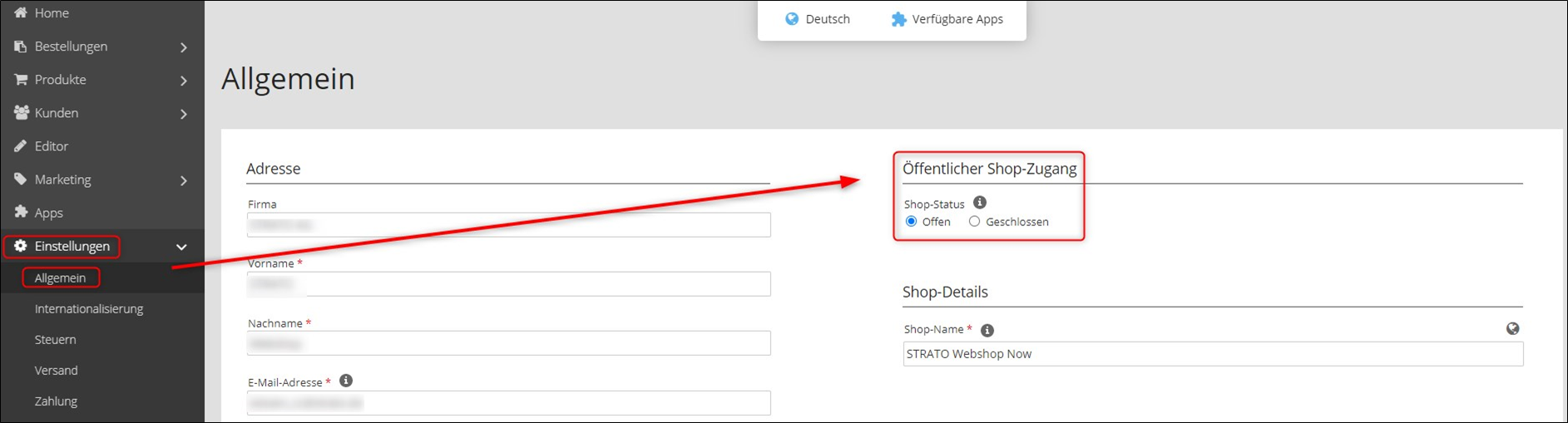This screenshot has width=1568, height=423.
Task: Click info icon next to Shop-Name
Action: (987, 330)
